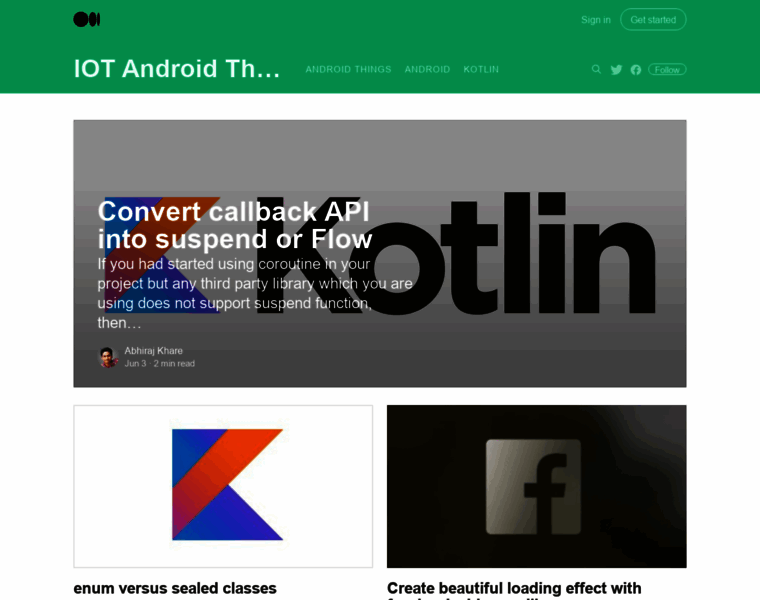The height and width of the screenshot is (600, 760).
Task: Follow the IOT Android publication
Action: [667, 70]
